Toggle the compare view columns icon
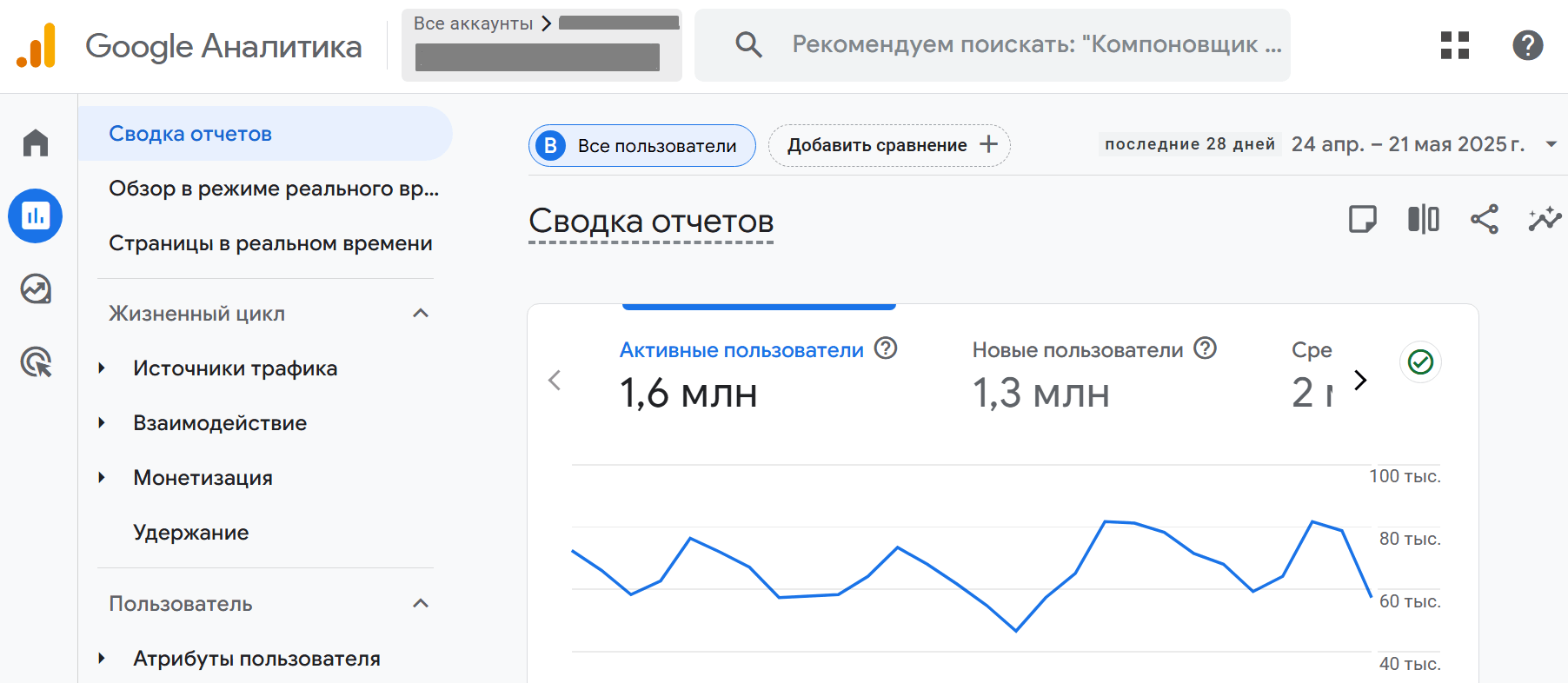Image resolution: width=1568 pixels, height=683 pixels. point(1423,219)
